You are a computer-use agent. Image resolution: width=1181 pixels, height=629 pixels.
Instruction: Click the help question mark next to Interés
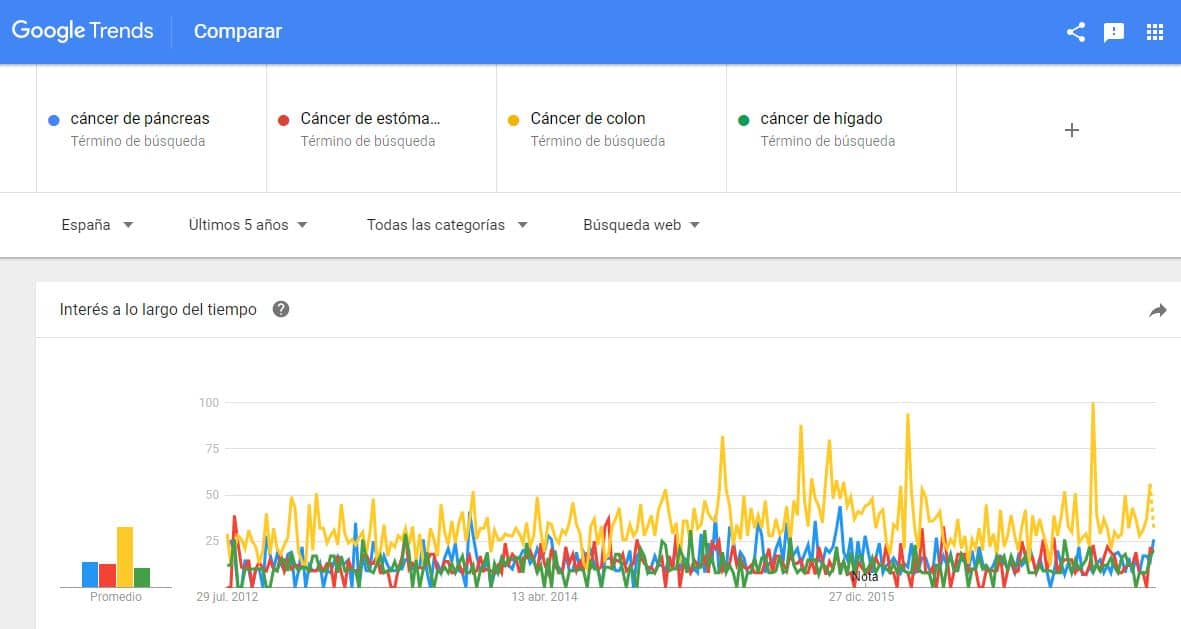click(x=281, y=309)
